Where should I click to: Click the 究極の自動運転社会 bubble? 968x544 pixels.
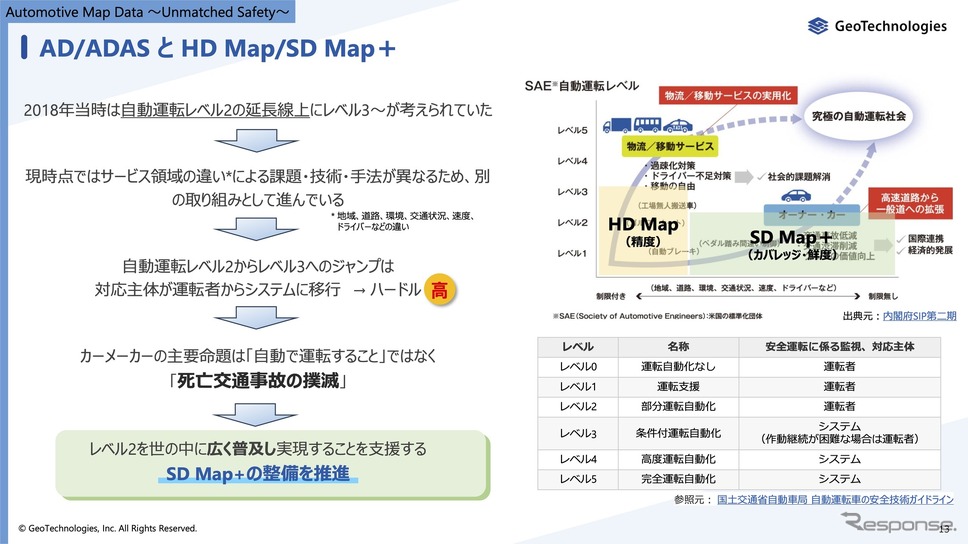pos(858,116)
